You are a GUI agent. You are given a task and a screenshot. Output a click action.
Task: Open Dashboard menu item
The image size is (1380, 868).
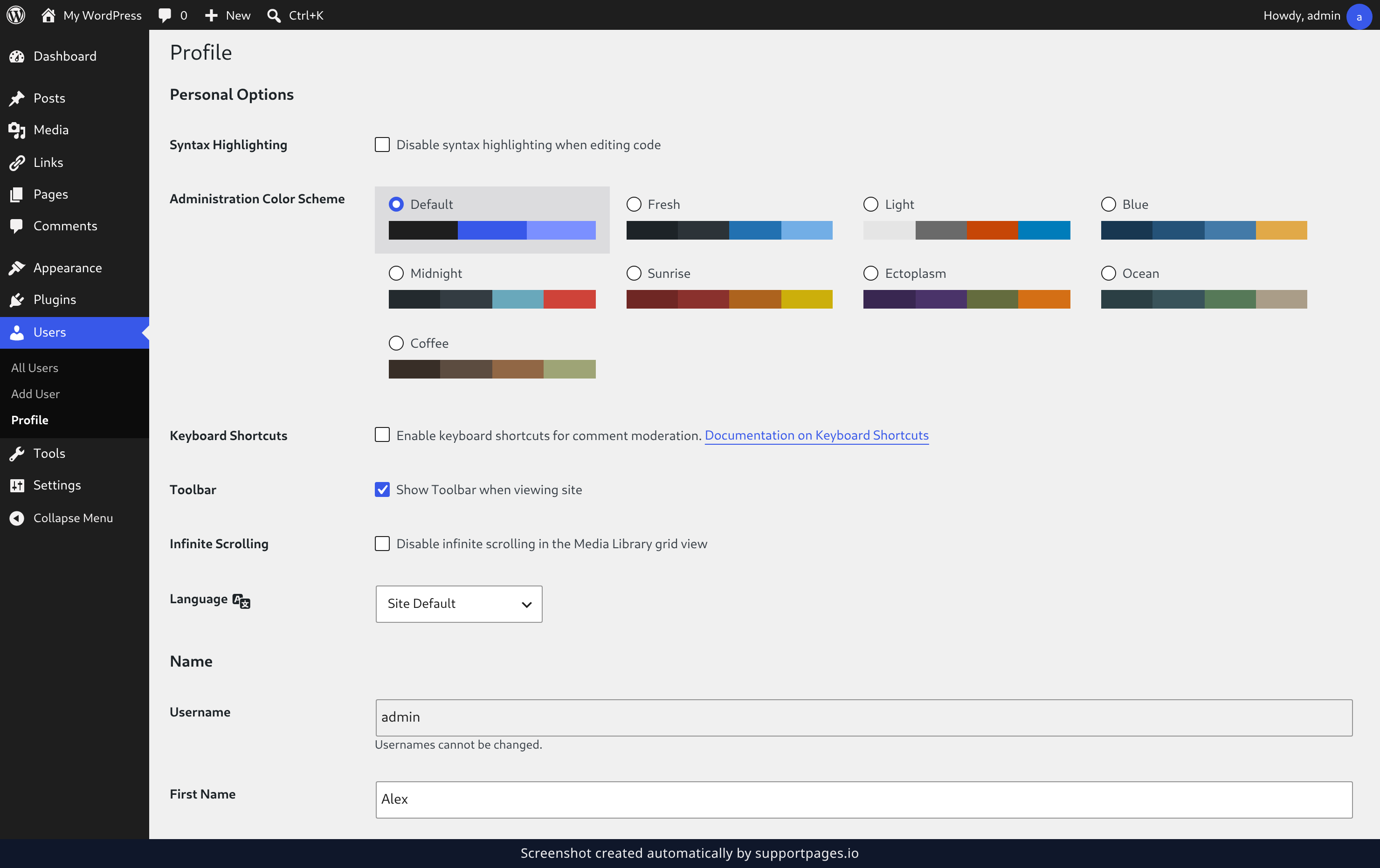tap(75, 56)
